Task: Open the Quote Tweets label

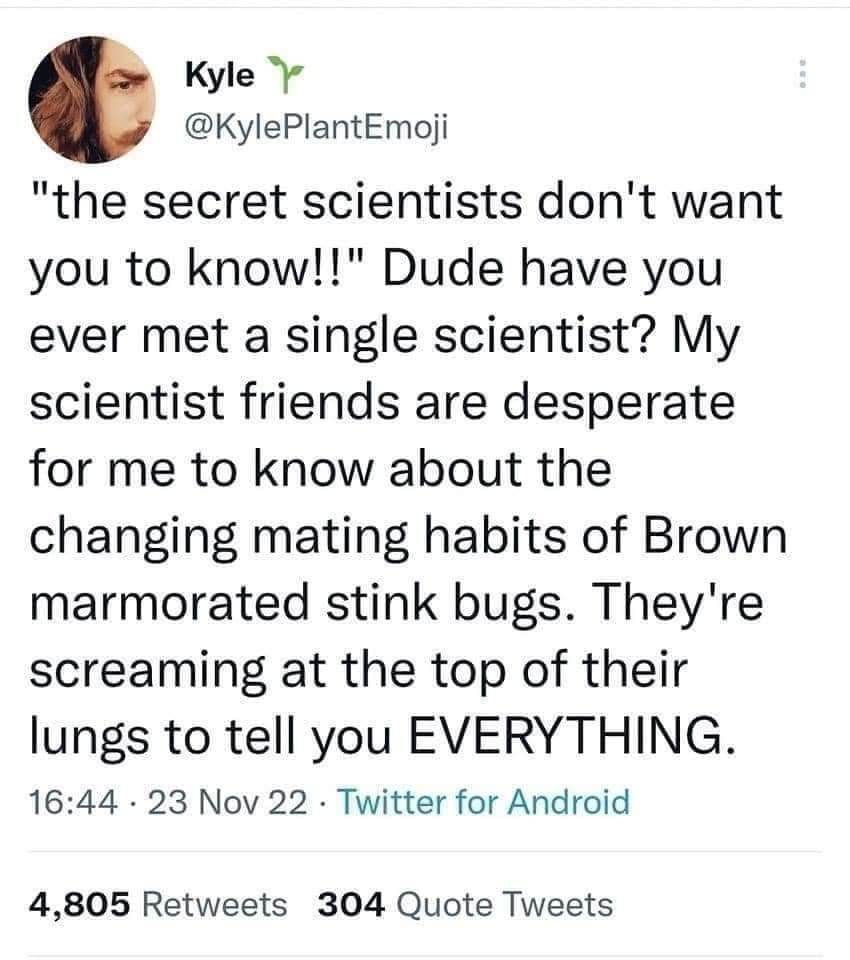Action: tap(504, 905)
